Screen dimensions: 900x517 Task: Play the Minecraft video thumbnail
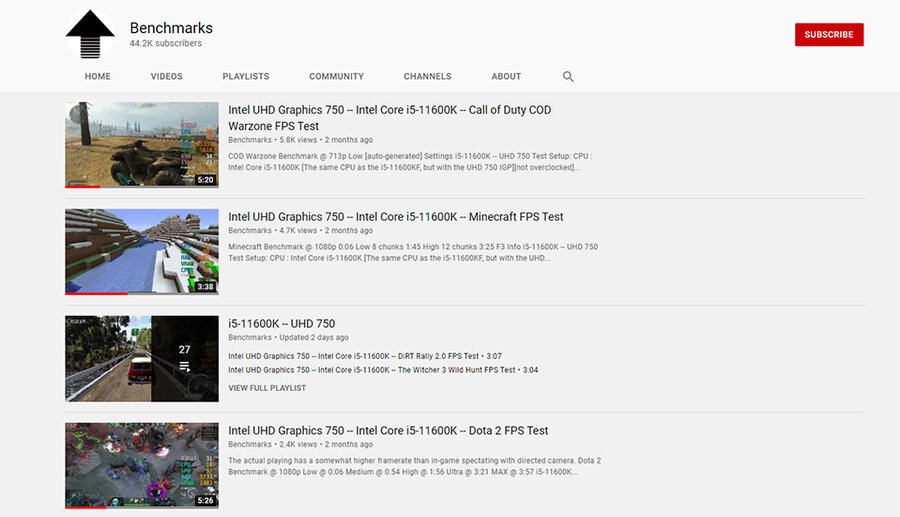pos(142,251)
